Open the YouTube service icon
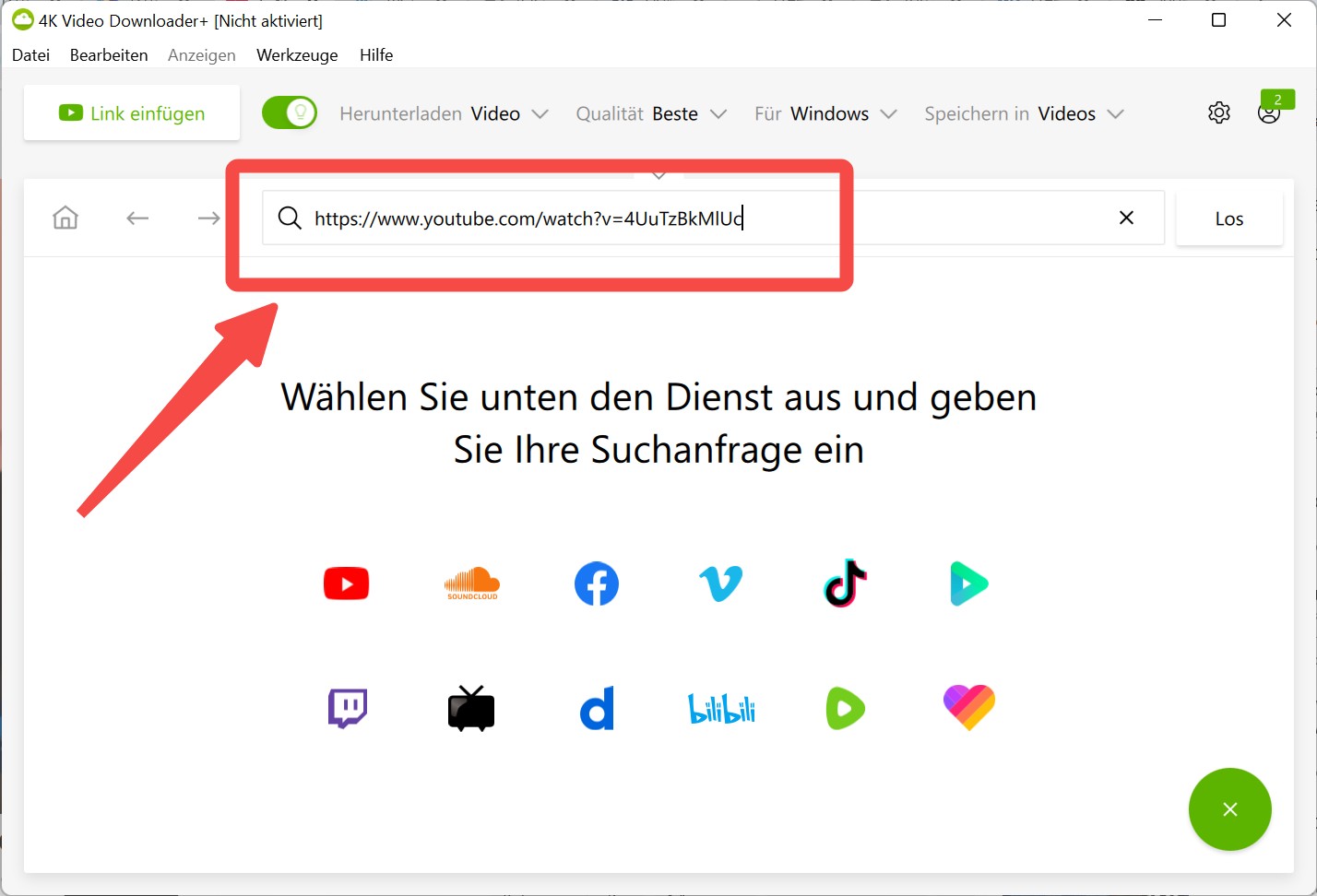 tap(347, 584)
